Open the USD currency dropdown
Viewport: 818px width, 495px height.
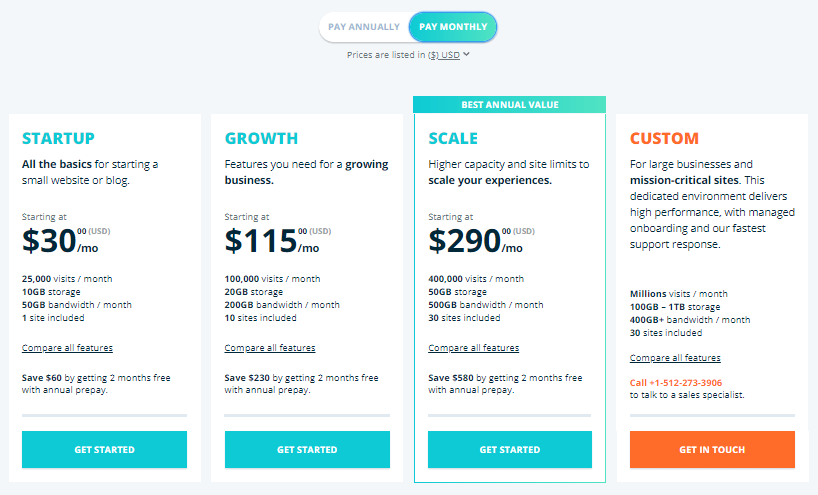(444, 55)
